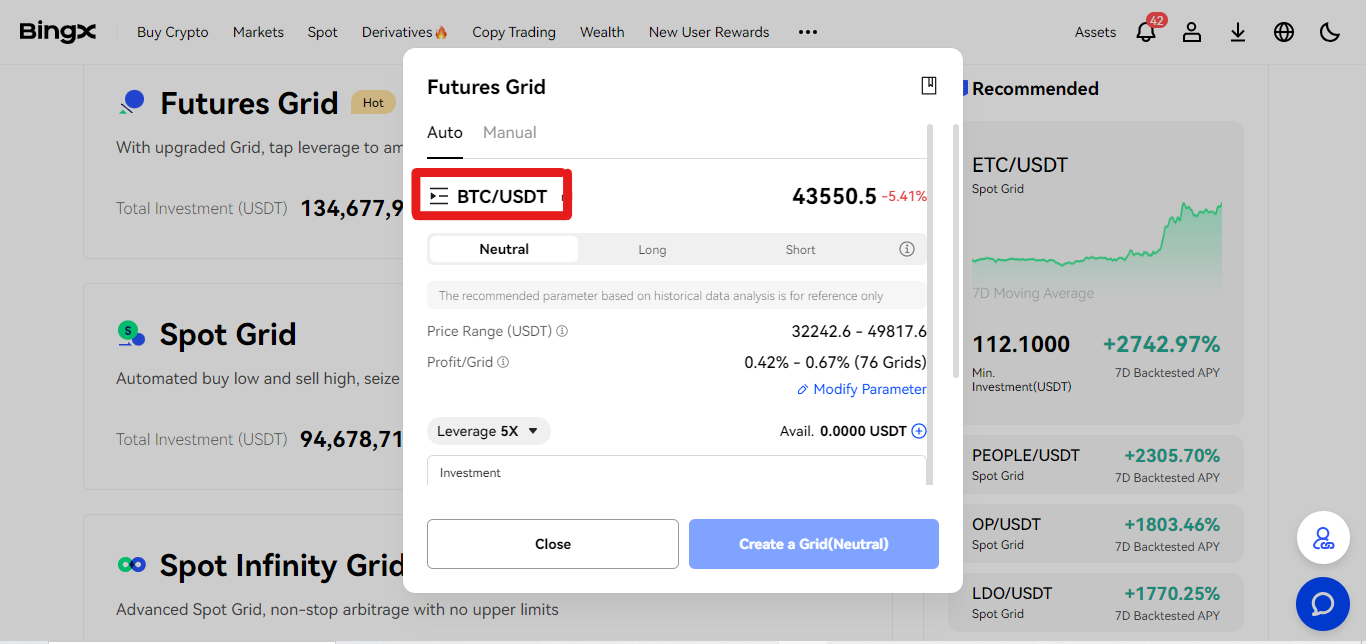Open the Derivatives menu
This screenshot has height=644, width=1366.
pos(405,32)
